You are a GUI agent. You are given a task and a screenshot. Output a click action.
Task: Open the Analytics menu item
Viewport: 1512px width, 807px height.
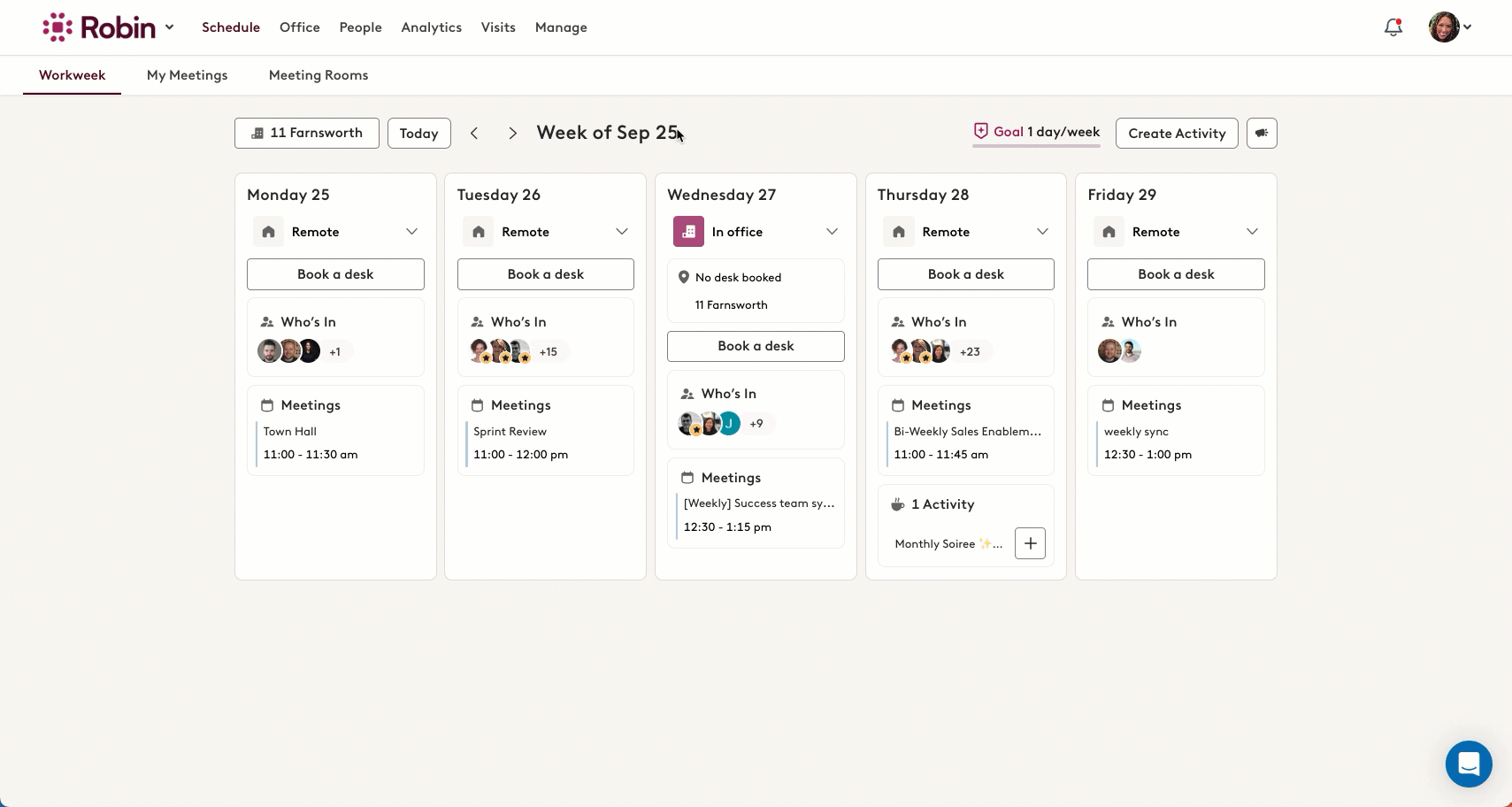click(x=432, y=27)
